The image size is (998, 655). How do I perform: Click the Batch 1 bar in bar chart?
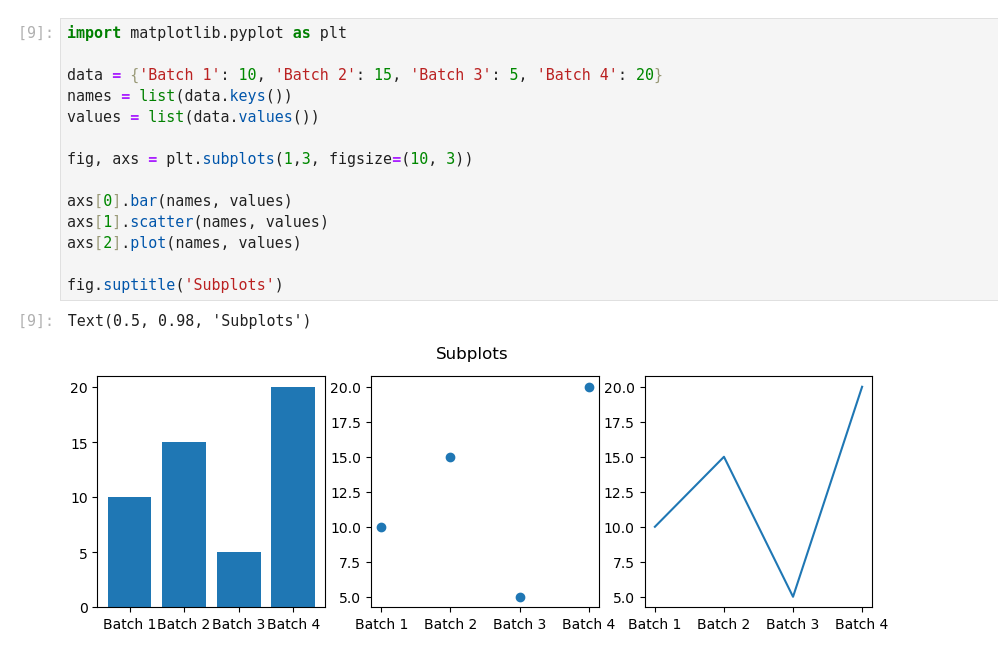click(129, 552)
